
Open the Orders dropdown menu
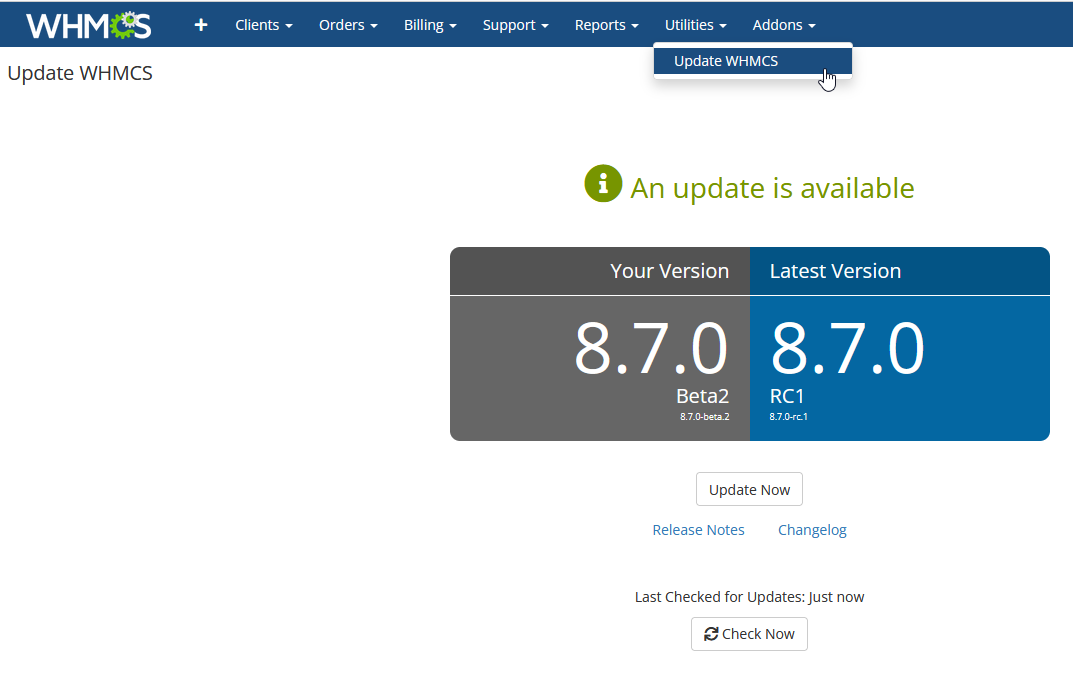click(348, 25)
